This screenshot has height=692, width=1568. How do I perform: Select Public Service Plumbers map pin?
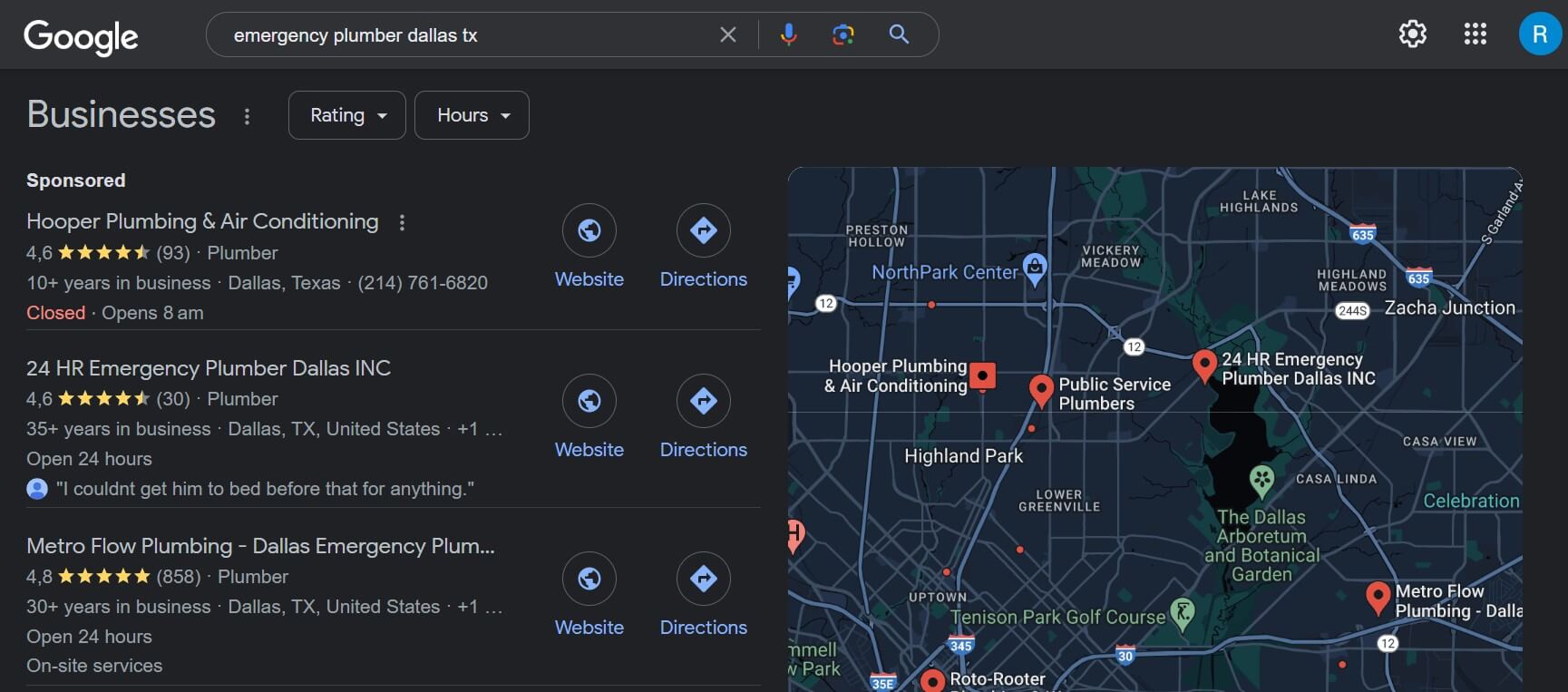(x=1041, y=390)
